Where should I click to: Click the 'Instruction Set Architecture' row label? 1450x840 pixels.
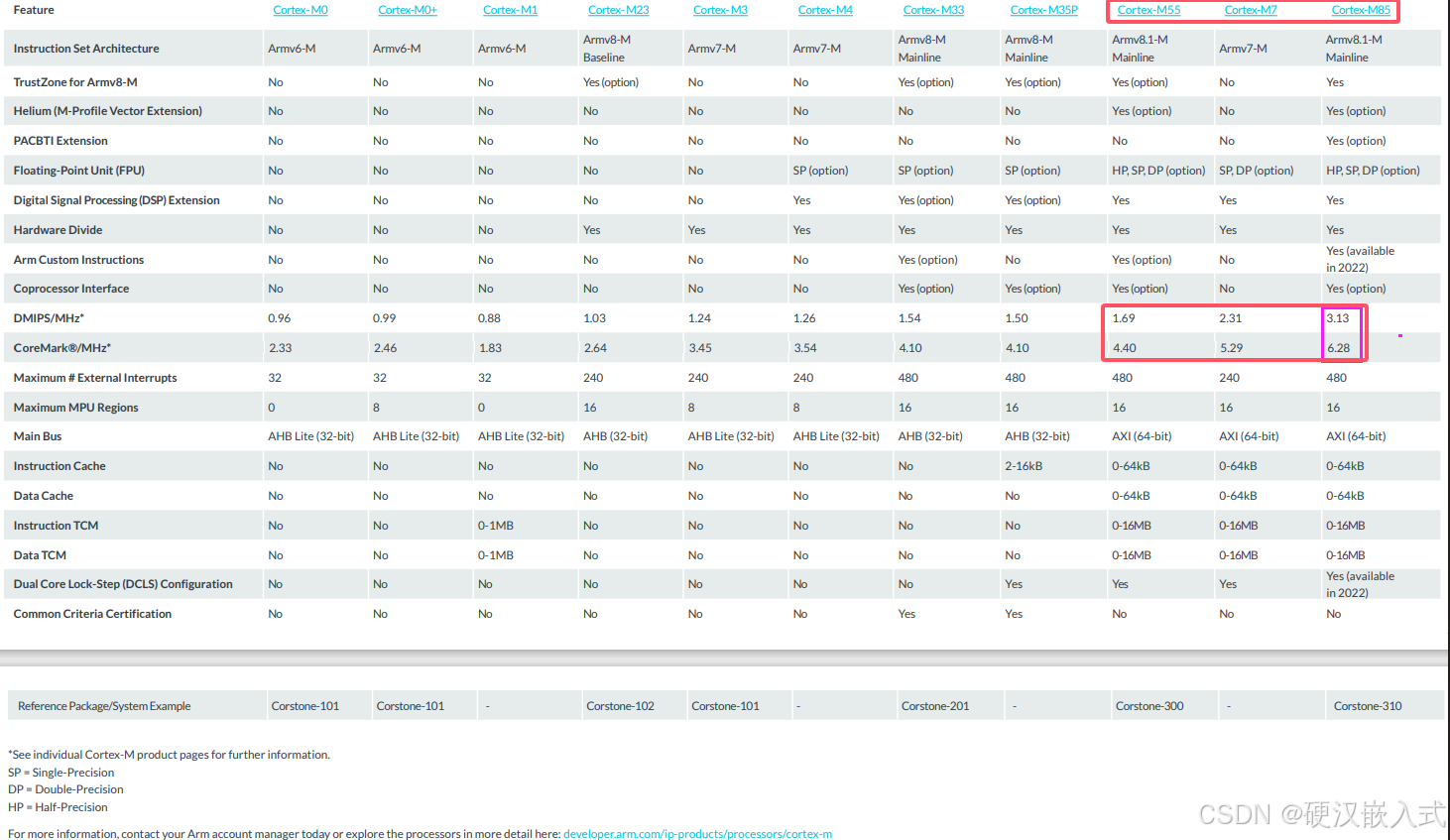click(x=86, y=49)
